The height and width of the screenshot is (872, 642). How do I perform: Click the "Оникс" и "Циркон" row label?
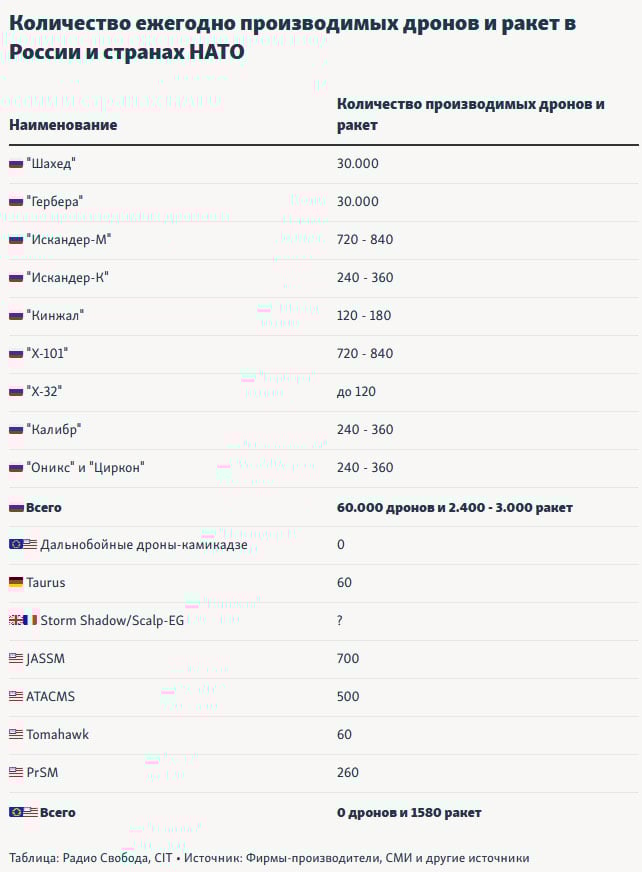85,468
